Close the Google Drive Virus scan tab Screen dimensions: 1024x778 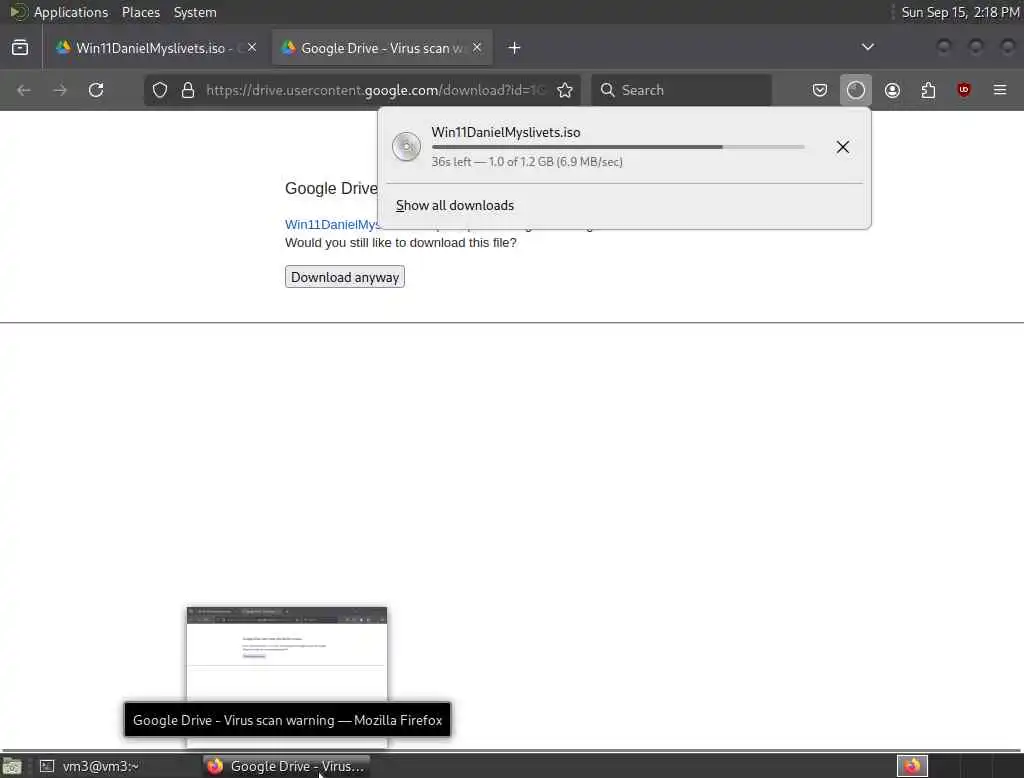(477, 47)
